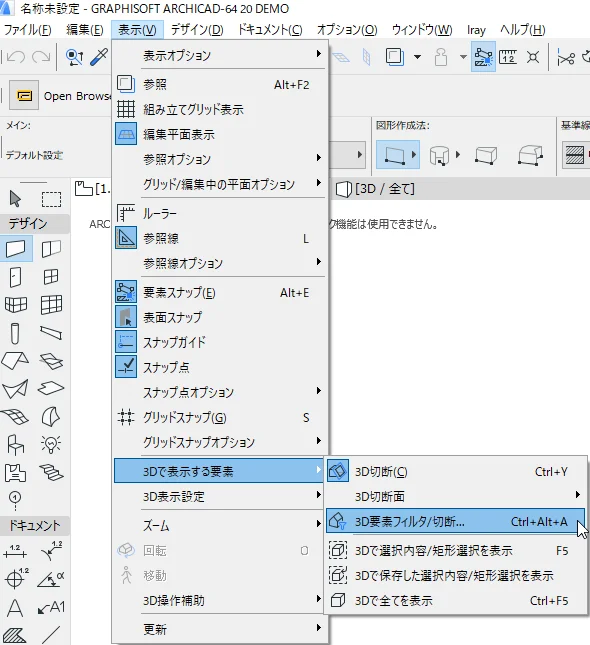Screen dimensions: 590x645
Task: Choose 3D要素フィルタ/切断 menu item
Action: [x=456, y=522]
